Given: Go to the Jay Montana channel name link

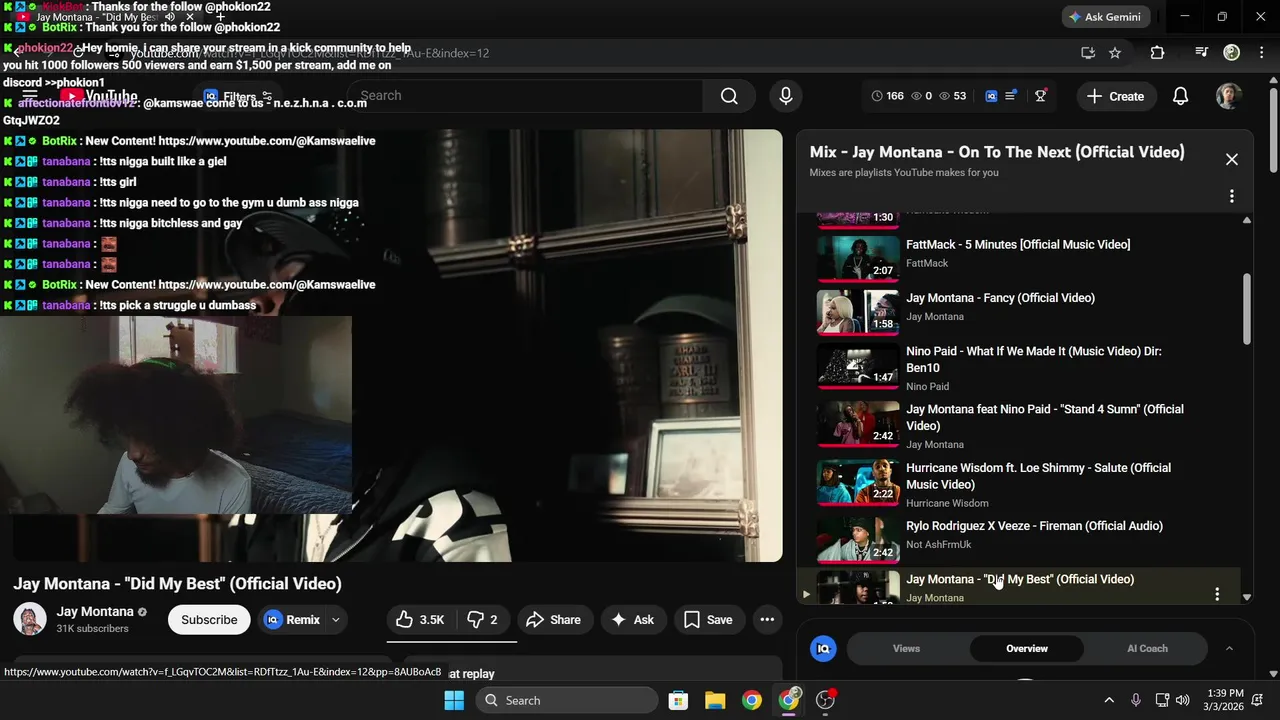Looking at the screenshot, I should 95,611.
